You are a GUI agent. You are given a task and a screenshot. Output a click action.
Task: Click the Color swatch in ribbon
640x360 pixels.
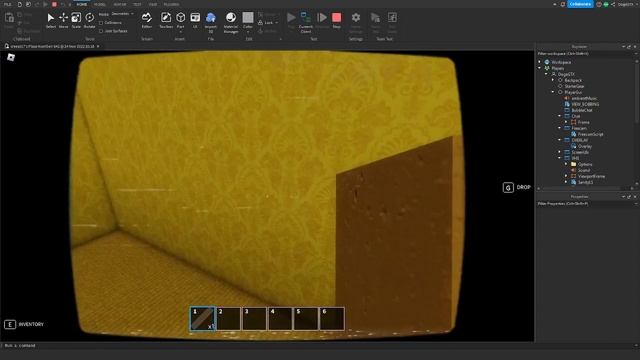(248, 18)
